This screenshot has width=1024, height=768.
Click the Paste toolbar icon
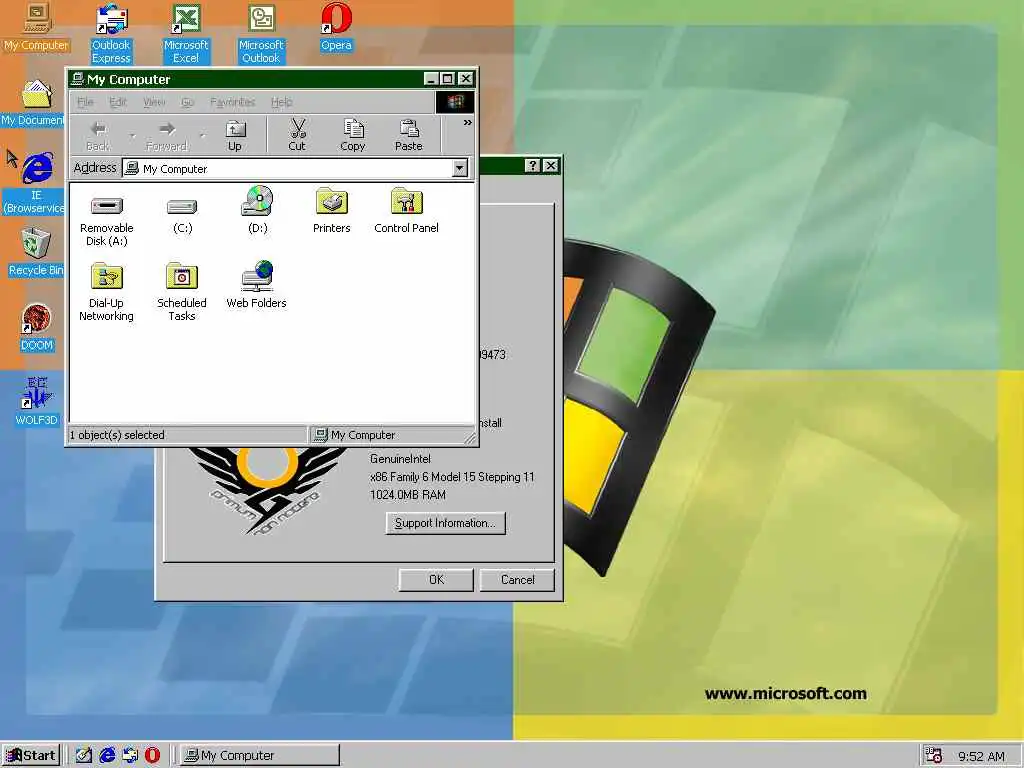(409, 136)
